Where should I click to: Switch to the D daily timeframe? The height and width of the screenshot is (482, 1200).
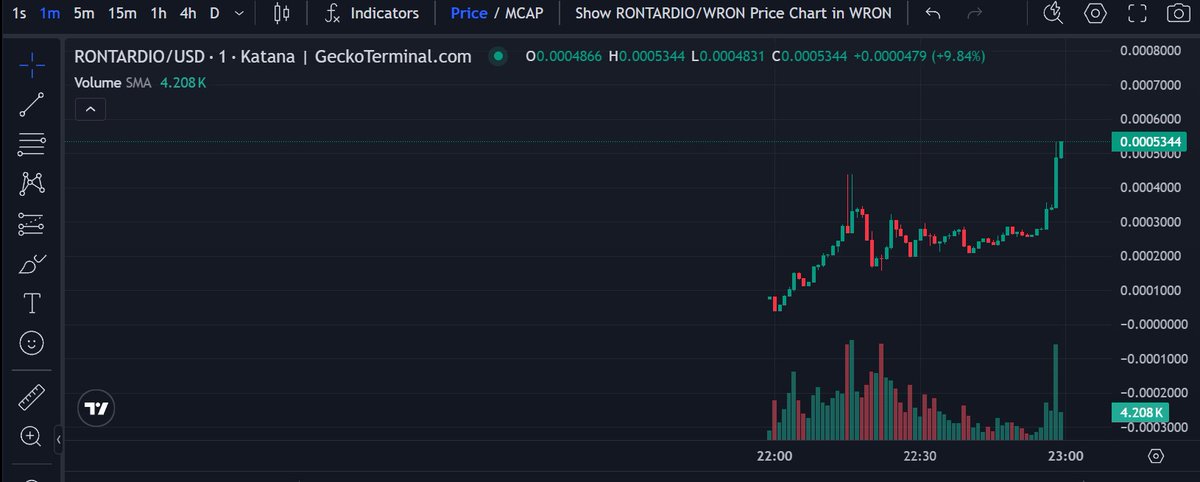(x=213, y=14)
